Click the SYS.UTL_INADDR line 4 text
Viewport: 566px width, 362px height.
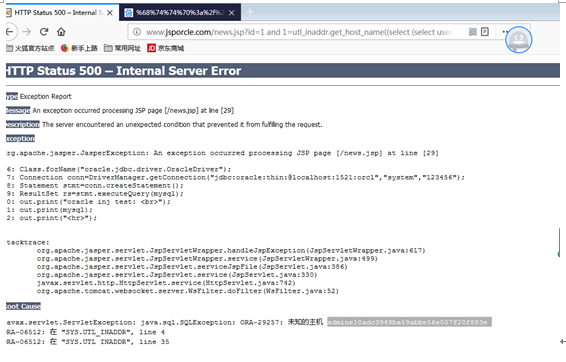[x=86, y=332]
